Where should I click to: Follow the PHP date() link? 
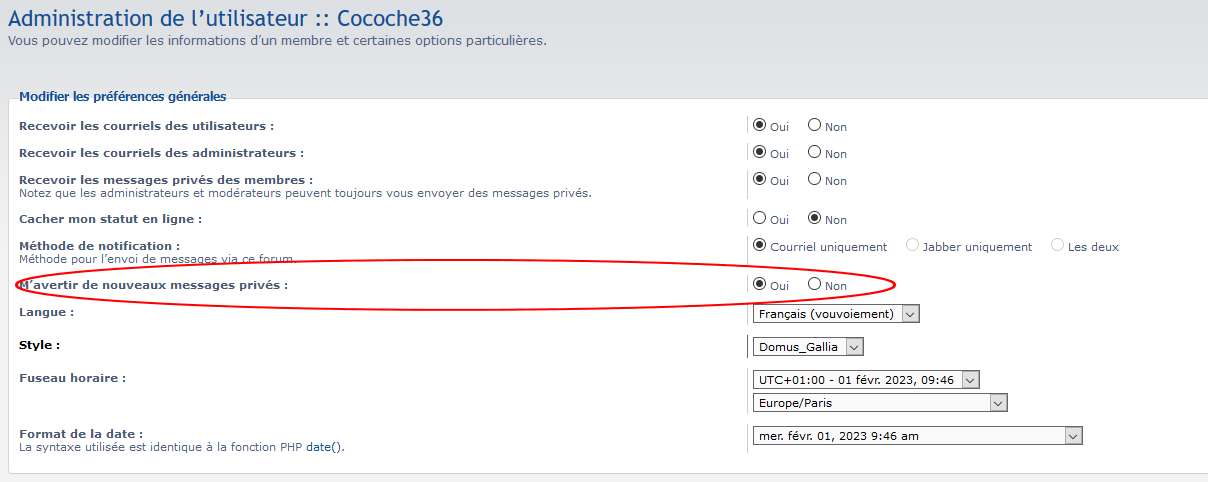click(x=324, y=447)
